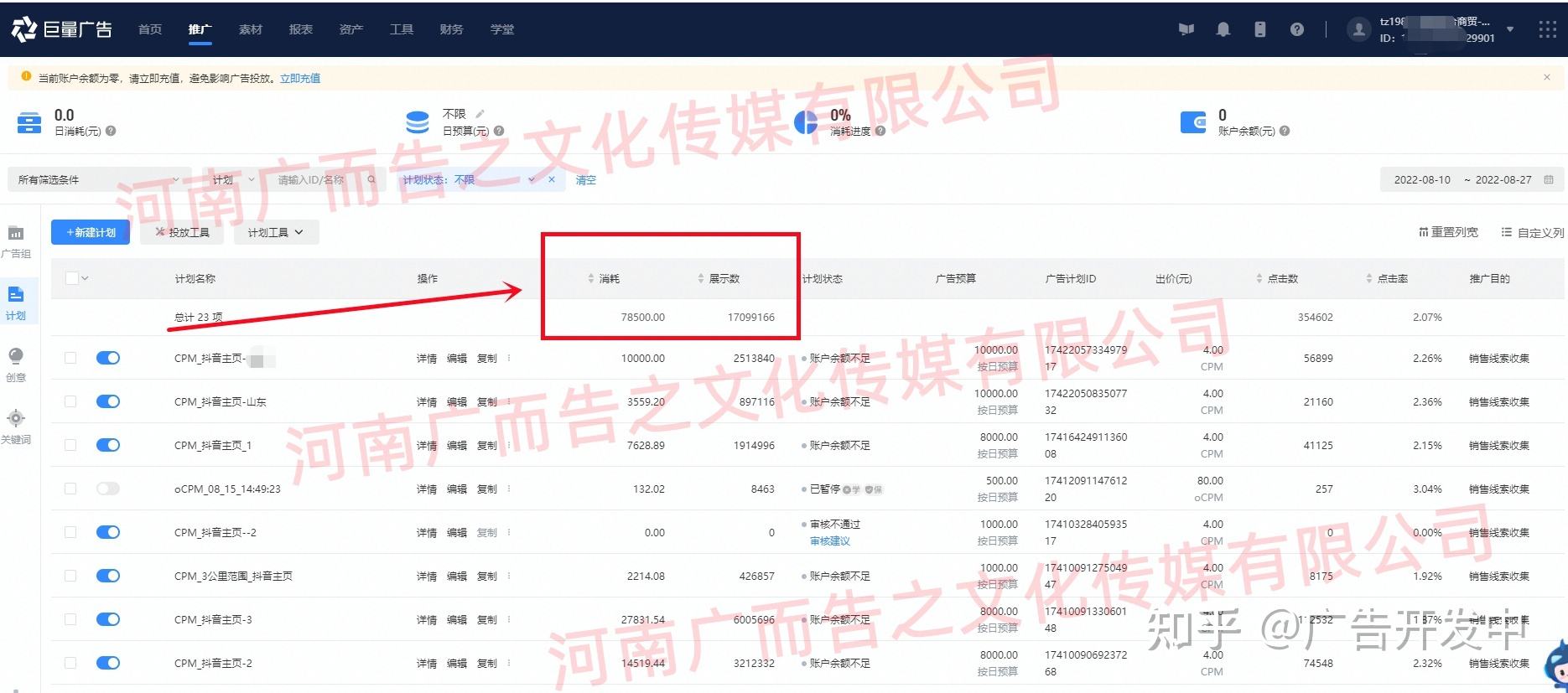Open the video/guide icon in top bar
The image size is (1568, 693).
tap(1186, 29)
